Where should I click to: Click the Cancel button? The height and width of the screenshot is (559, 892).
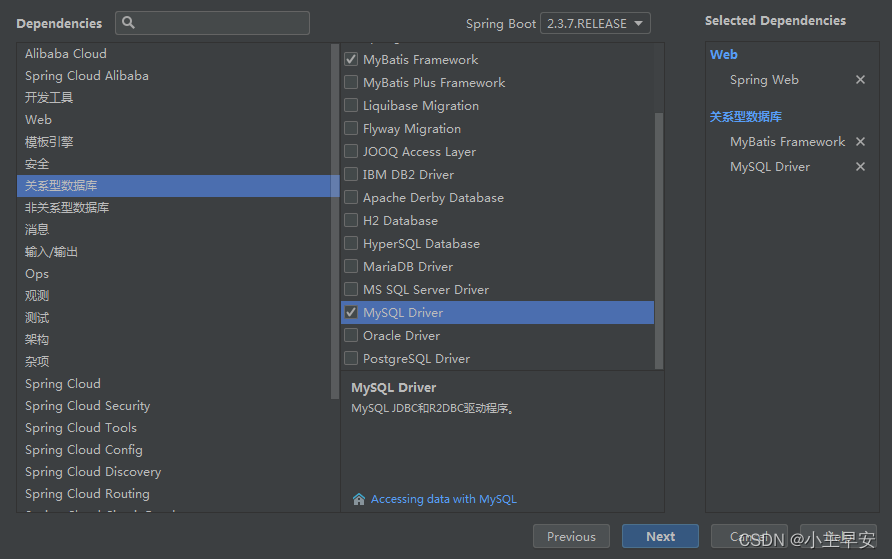(x=749, y=536)
